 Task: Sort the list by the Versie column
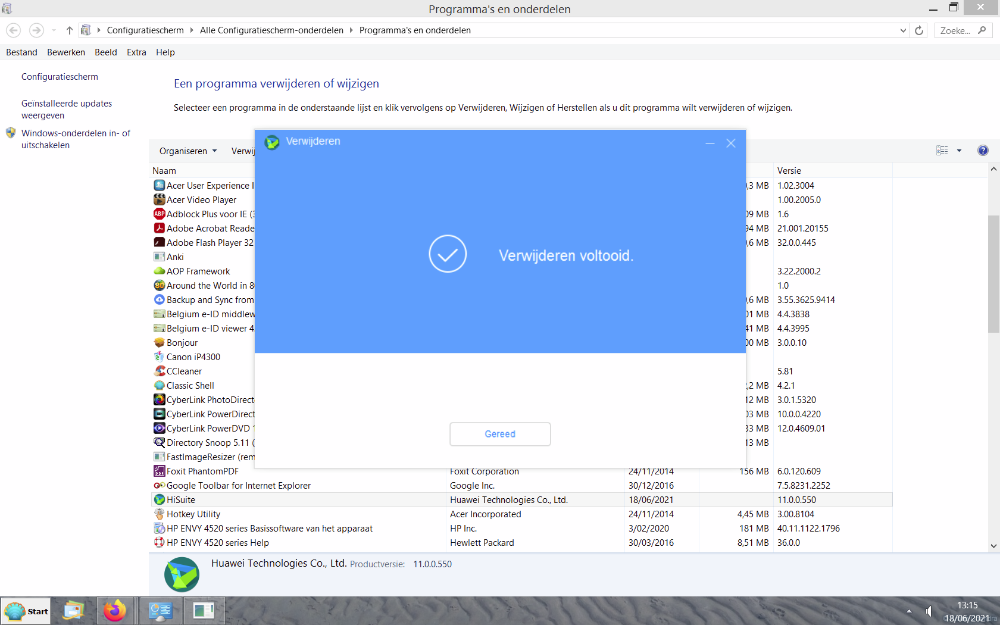[x=830, y=171]
